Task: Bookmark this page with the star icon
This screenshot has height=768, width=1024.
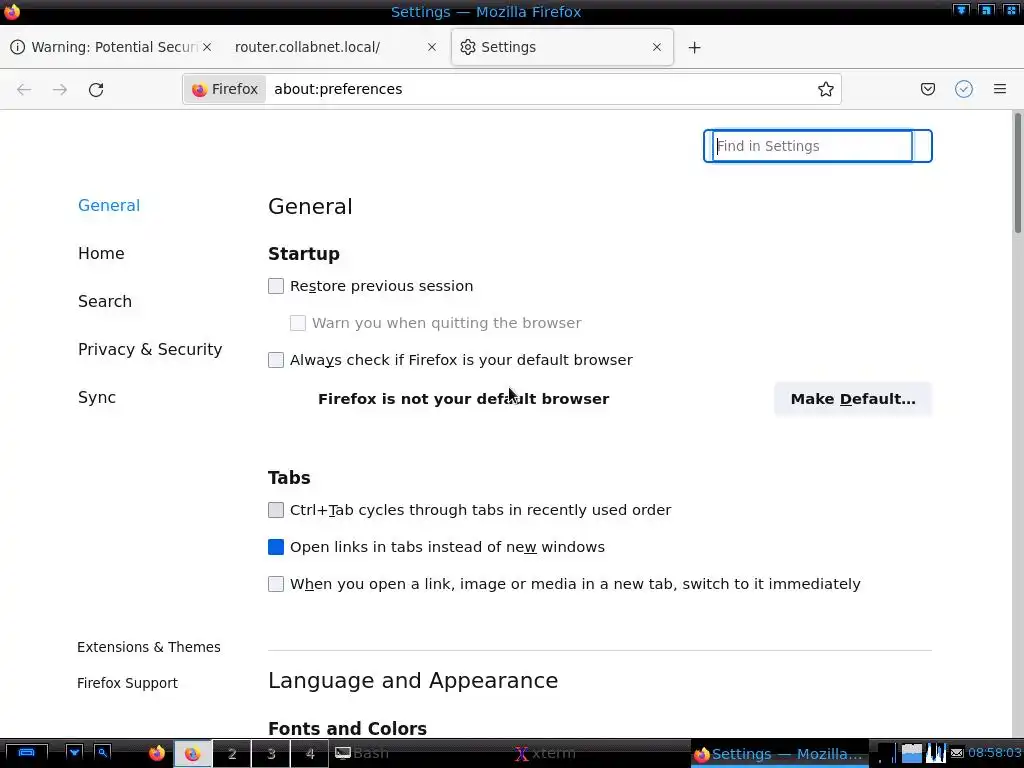Action: pyautogui.click(x=825, y=89)
